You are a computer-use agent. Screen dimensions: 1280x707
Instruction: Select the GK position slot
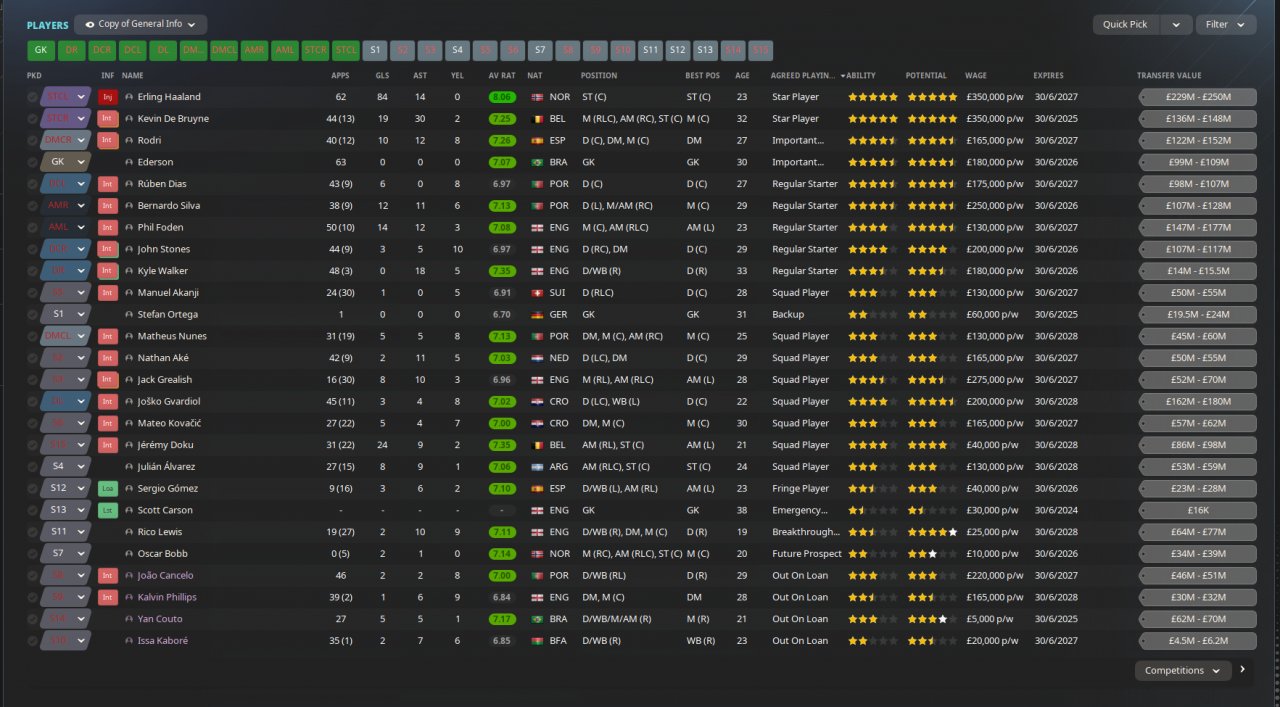(x=41, y=50)
